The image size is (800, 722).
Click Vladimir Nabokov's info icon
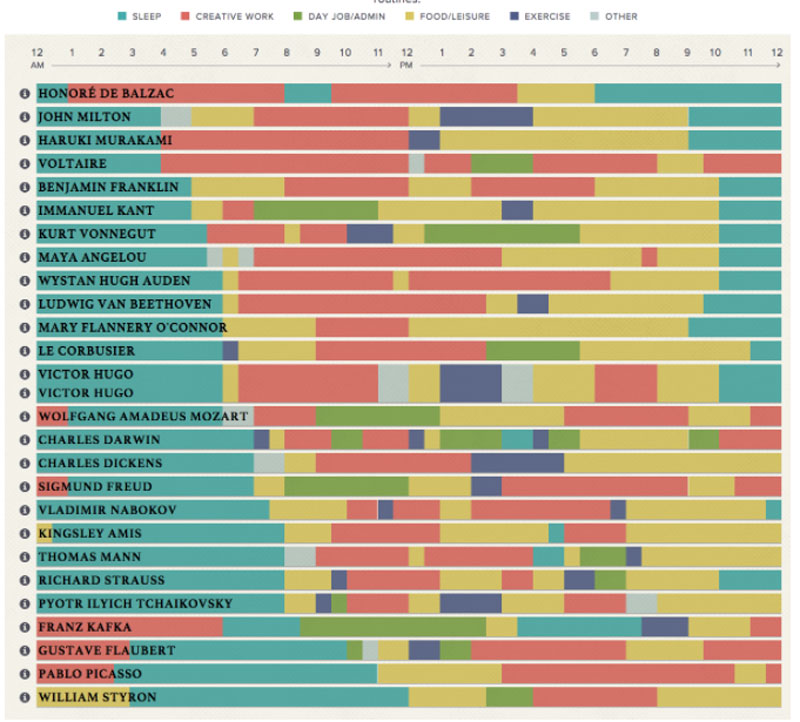tap(24, 510)
